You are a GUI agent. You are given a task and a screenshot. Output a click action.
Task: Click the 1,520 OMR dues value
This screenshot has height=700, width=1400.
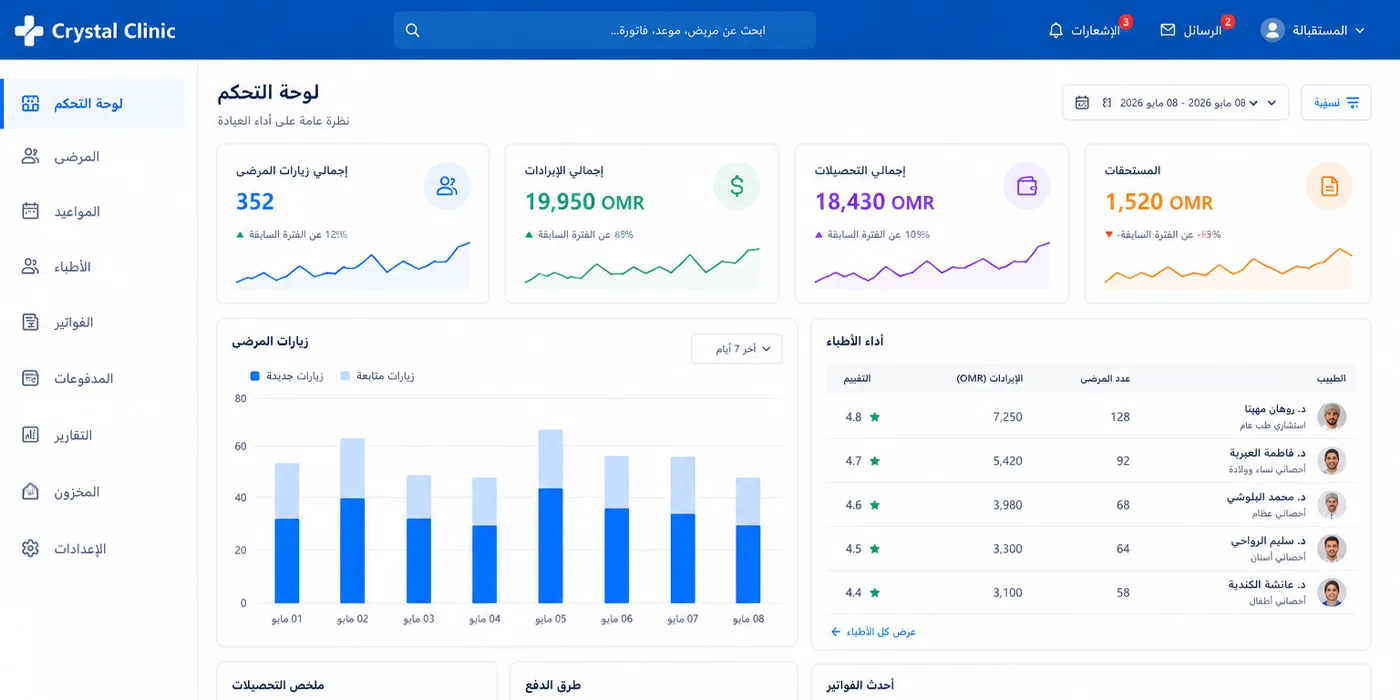coord(1158,202)
